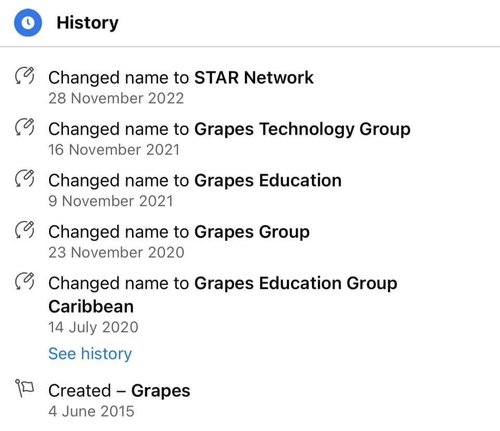Image resolution: width=500 pixels, height=431 pixels.
Task: Click the date 9 November 2021
Action: pyautogui.click(x=111, y=201)
